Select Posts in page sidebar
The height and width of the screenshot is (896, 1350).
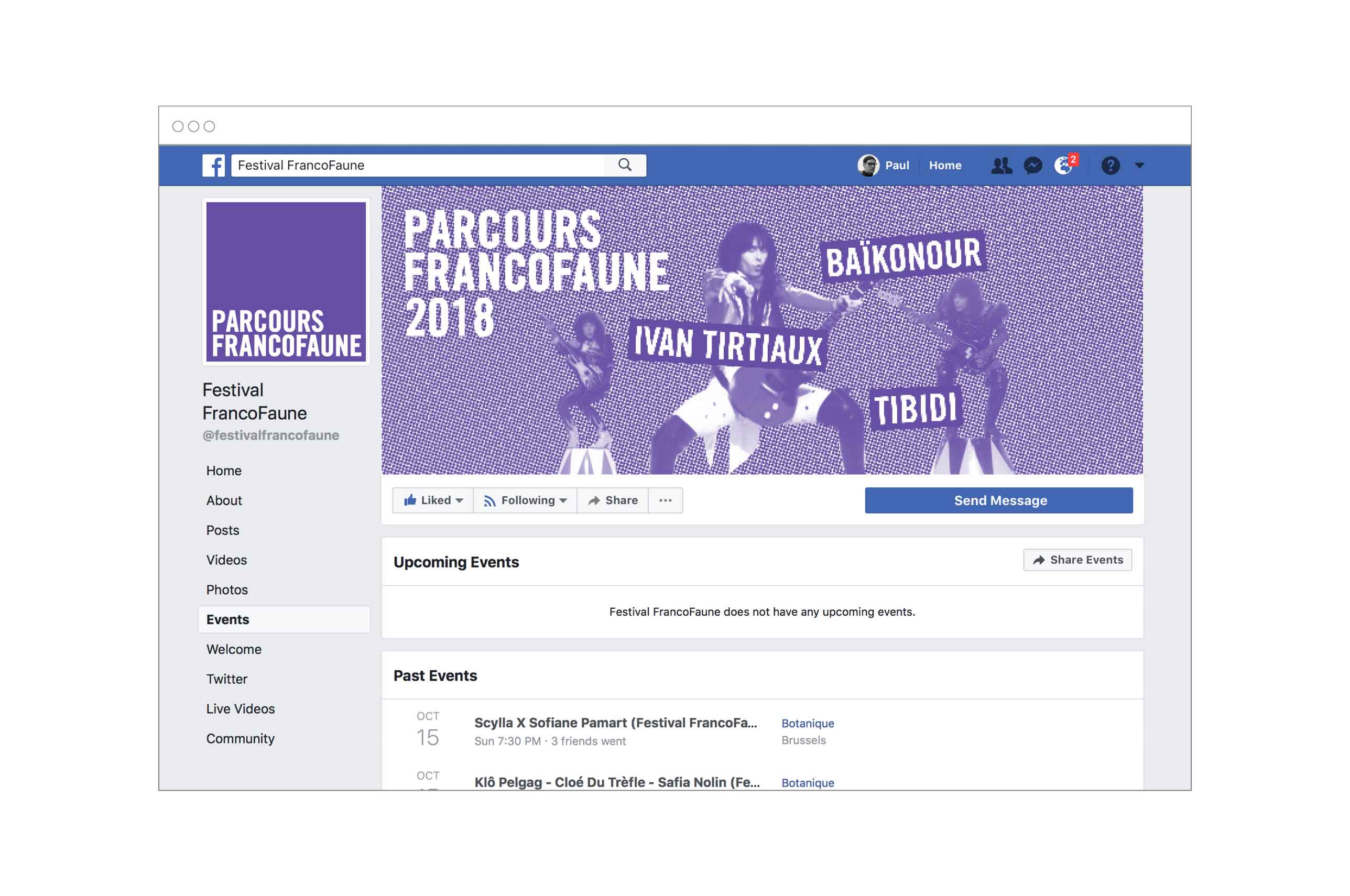coord(222,530)
